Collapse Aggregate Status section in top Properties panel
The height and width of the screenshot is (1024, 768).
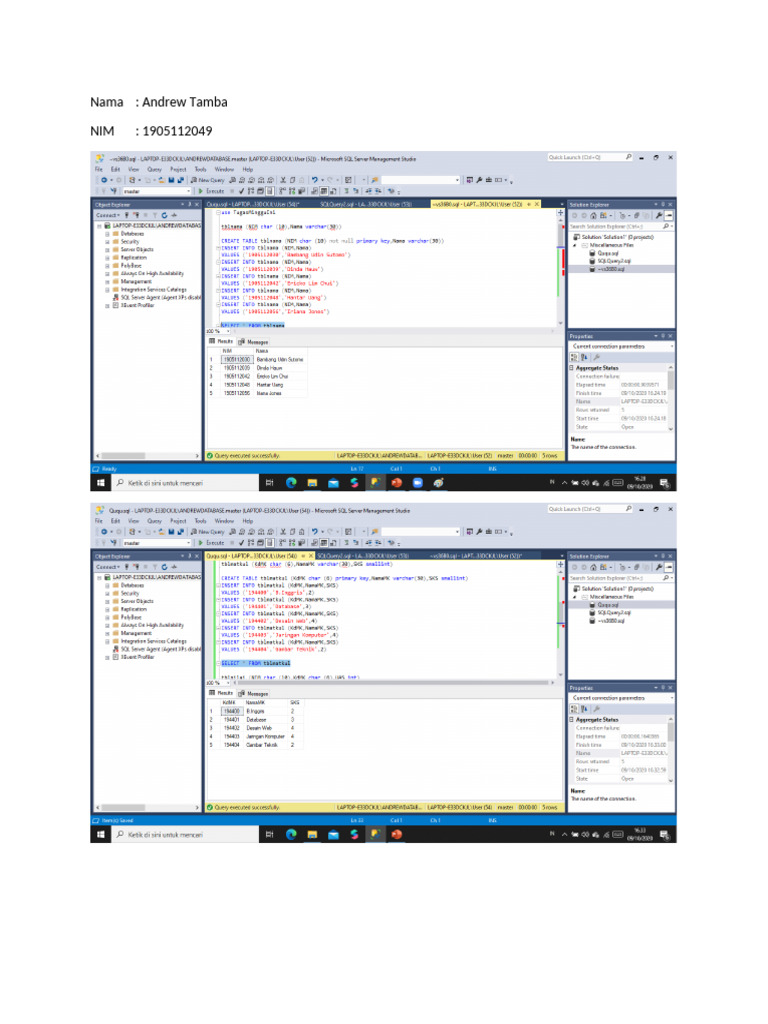pos(571,368)
